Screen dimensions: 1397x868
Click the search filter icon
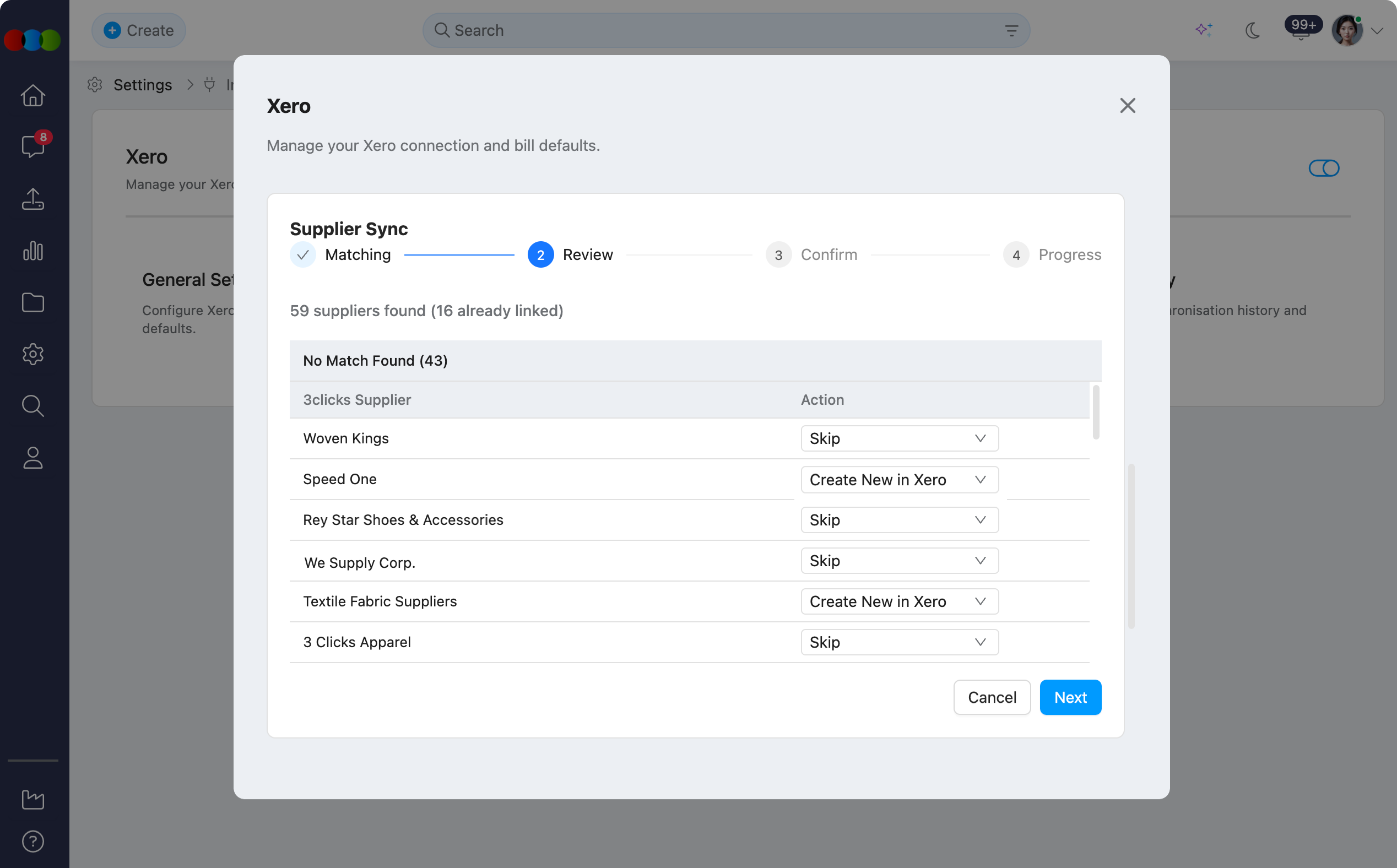[1011, 30]
